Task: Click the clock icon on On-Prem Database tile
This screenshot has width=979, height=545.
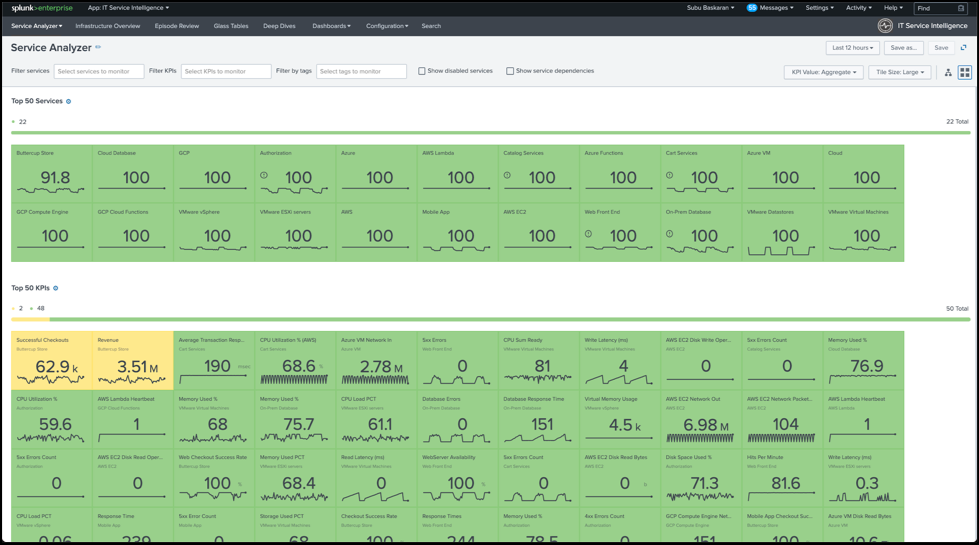Action: point(669,234)
